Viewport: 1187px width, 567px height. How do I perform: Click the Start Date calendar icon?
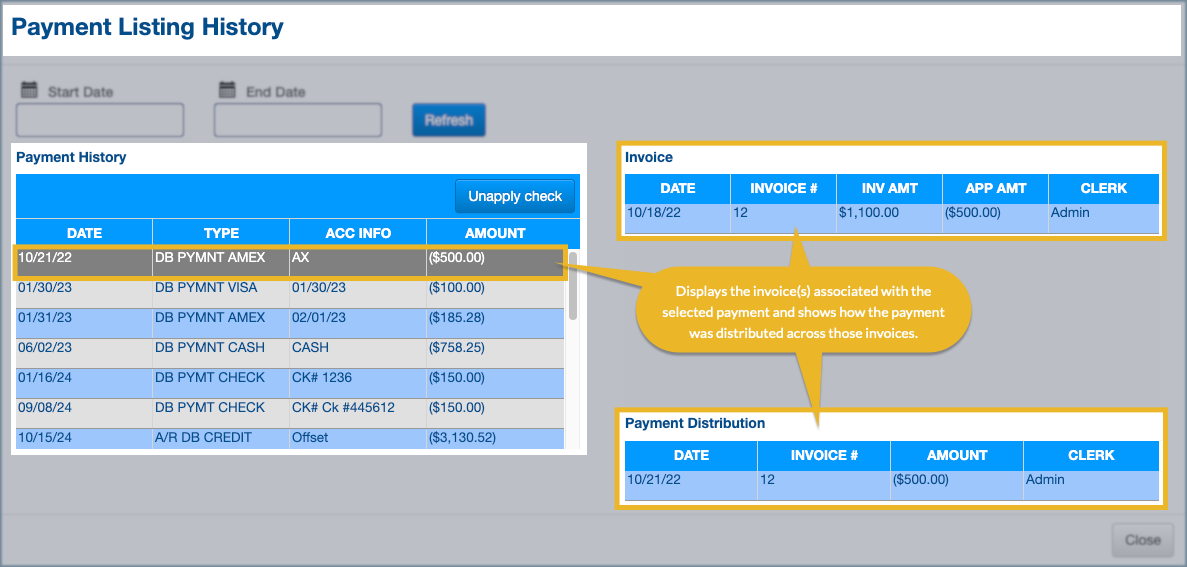coord(27,90)
